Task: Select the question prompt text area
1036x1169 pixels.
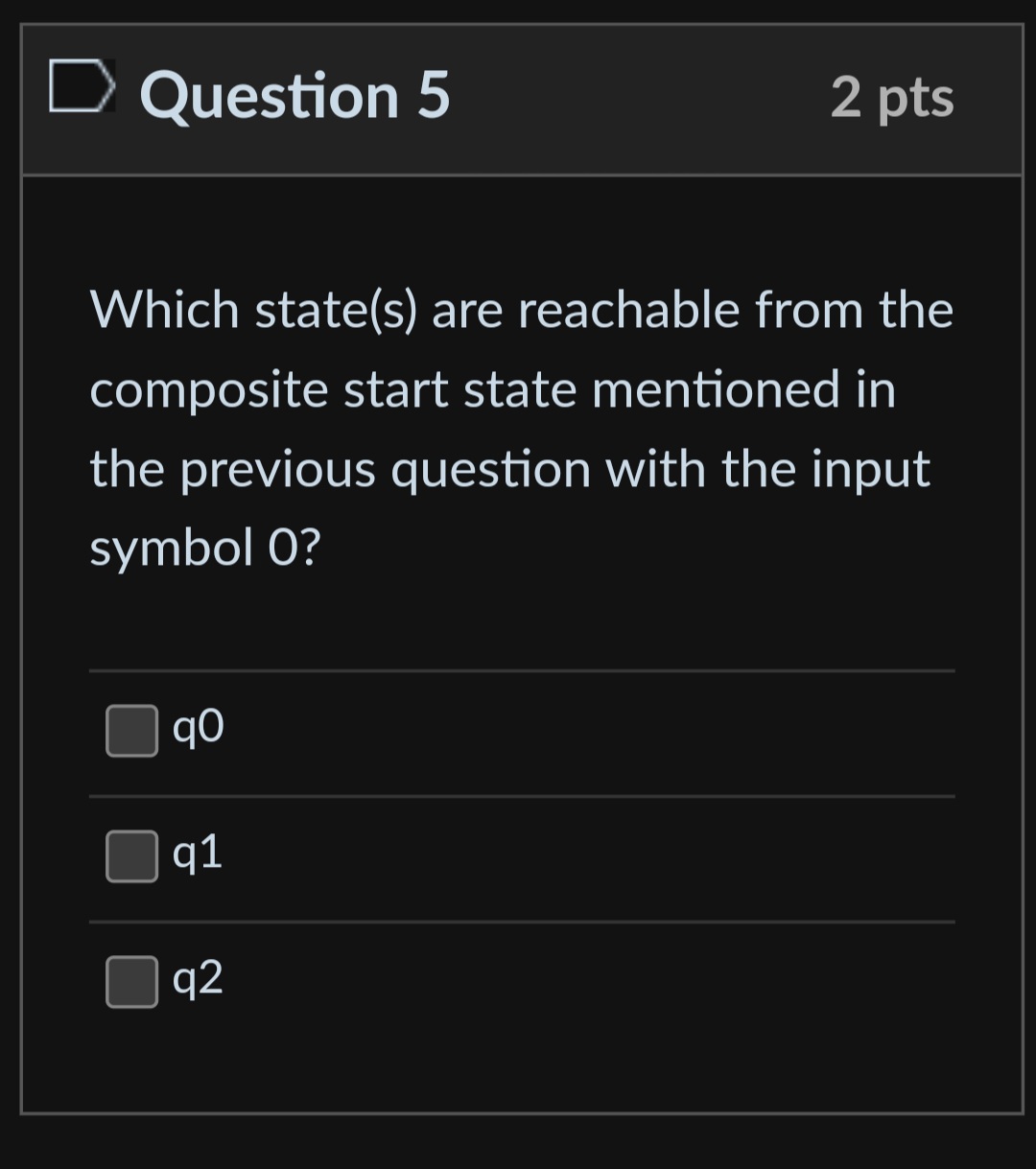Action: (521, 428)
